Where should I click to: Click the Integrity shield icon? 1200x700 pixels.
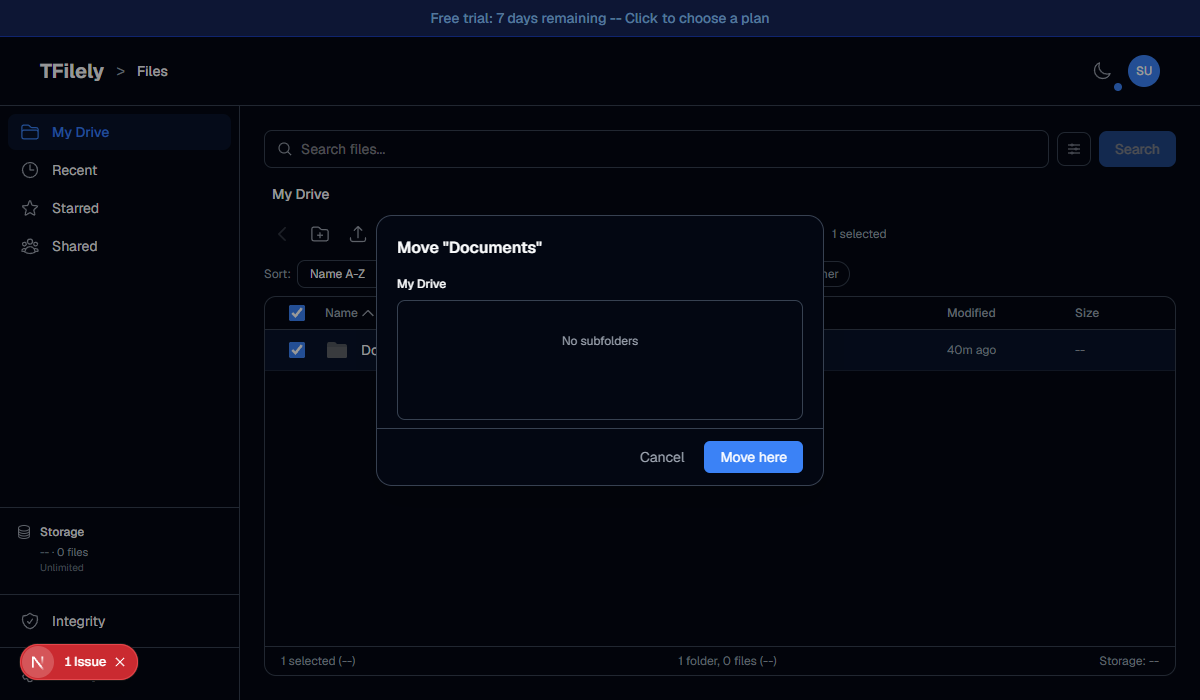click(x=30, y=621)
